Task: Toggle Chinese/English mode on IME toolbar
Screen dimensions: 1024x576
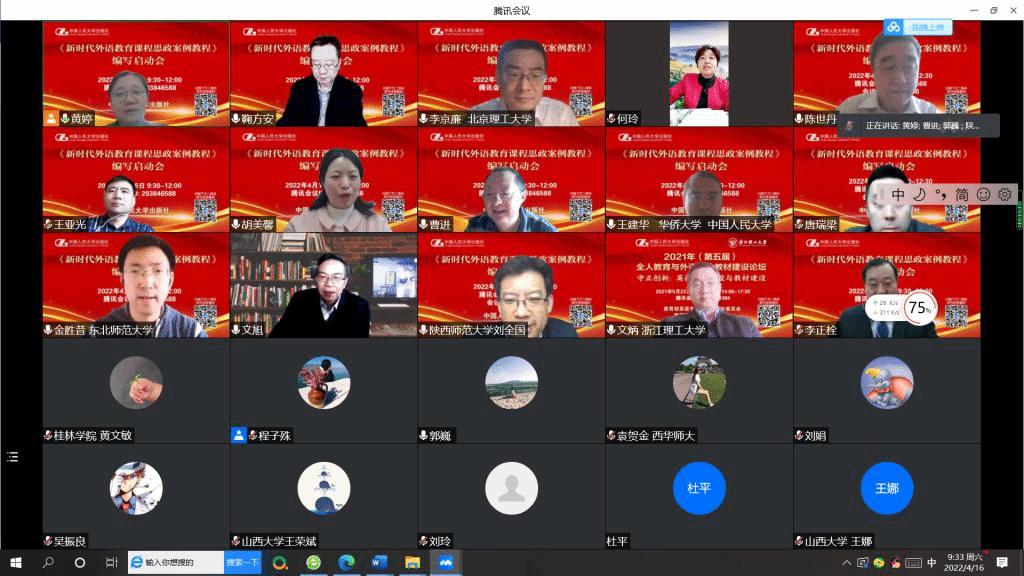Action: click(898, 194)
